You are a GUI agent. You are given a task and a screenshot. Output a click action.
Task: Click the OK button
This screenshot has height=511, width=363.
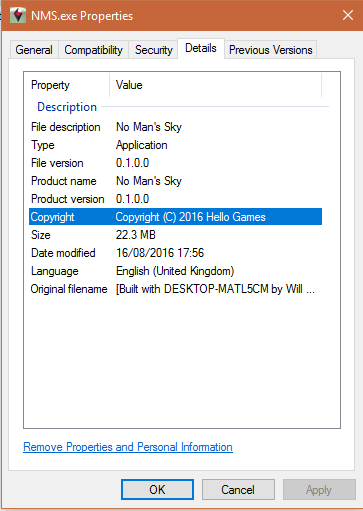coord(157,490)
